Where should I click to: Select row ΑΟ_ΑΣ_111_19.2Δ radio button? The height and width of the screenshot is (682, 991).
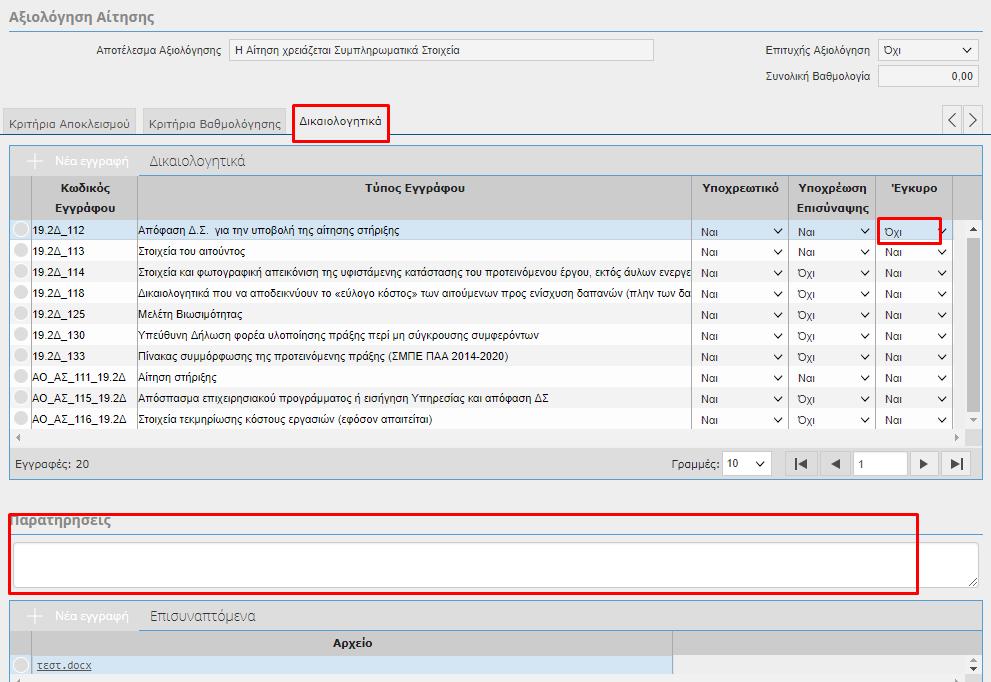click(21, 376)
